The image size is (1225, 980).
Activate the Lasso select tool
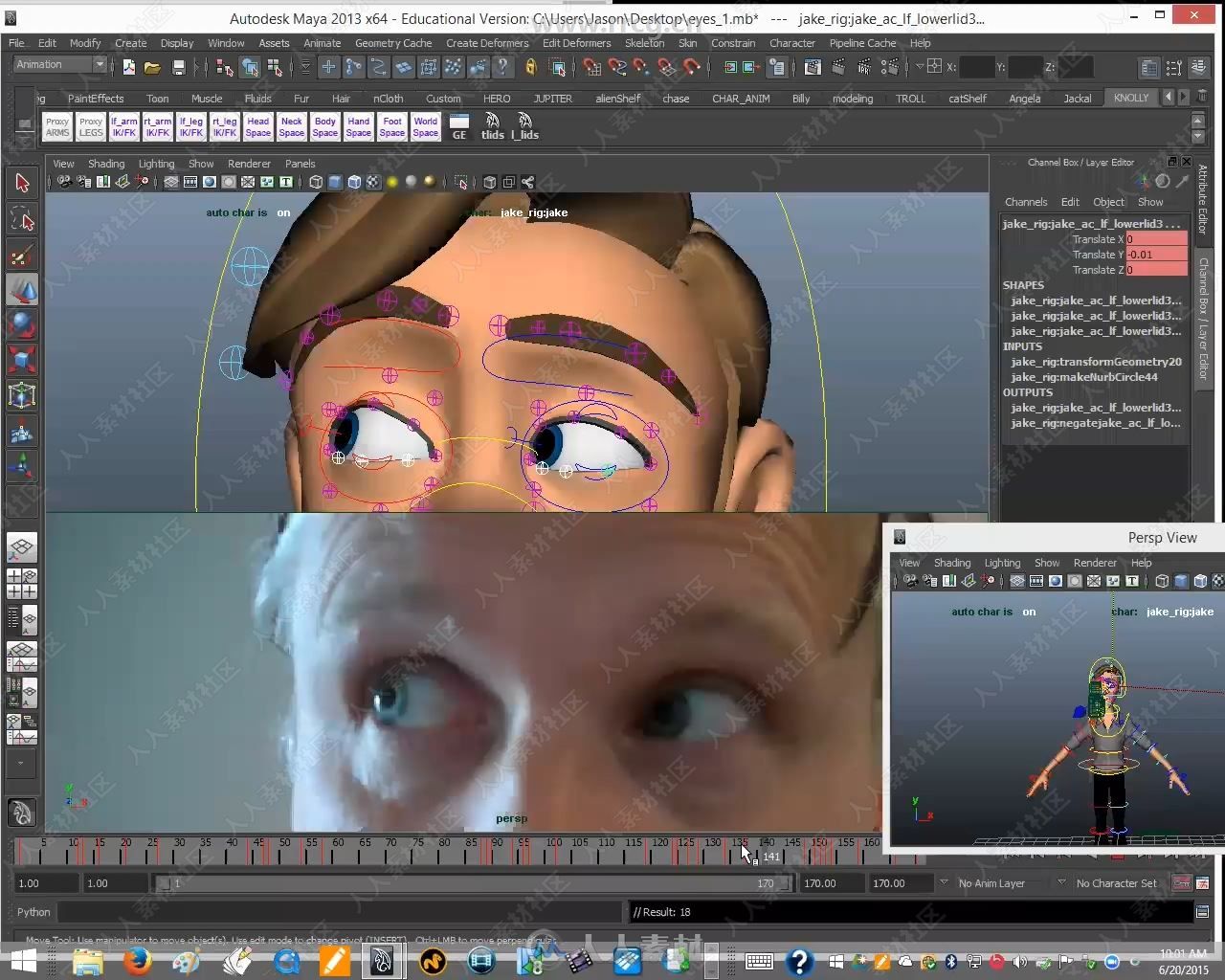point(22,219)
